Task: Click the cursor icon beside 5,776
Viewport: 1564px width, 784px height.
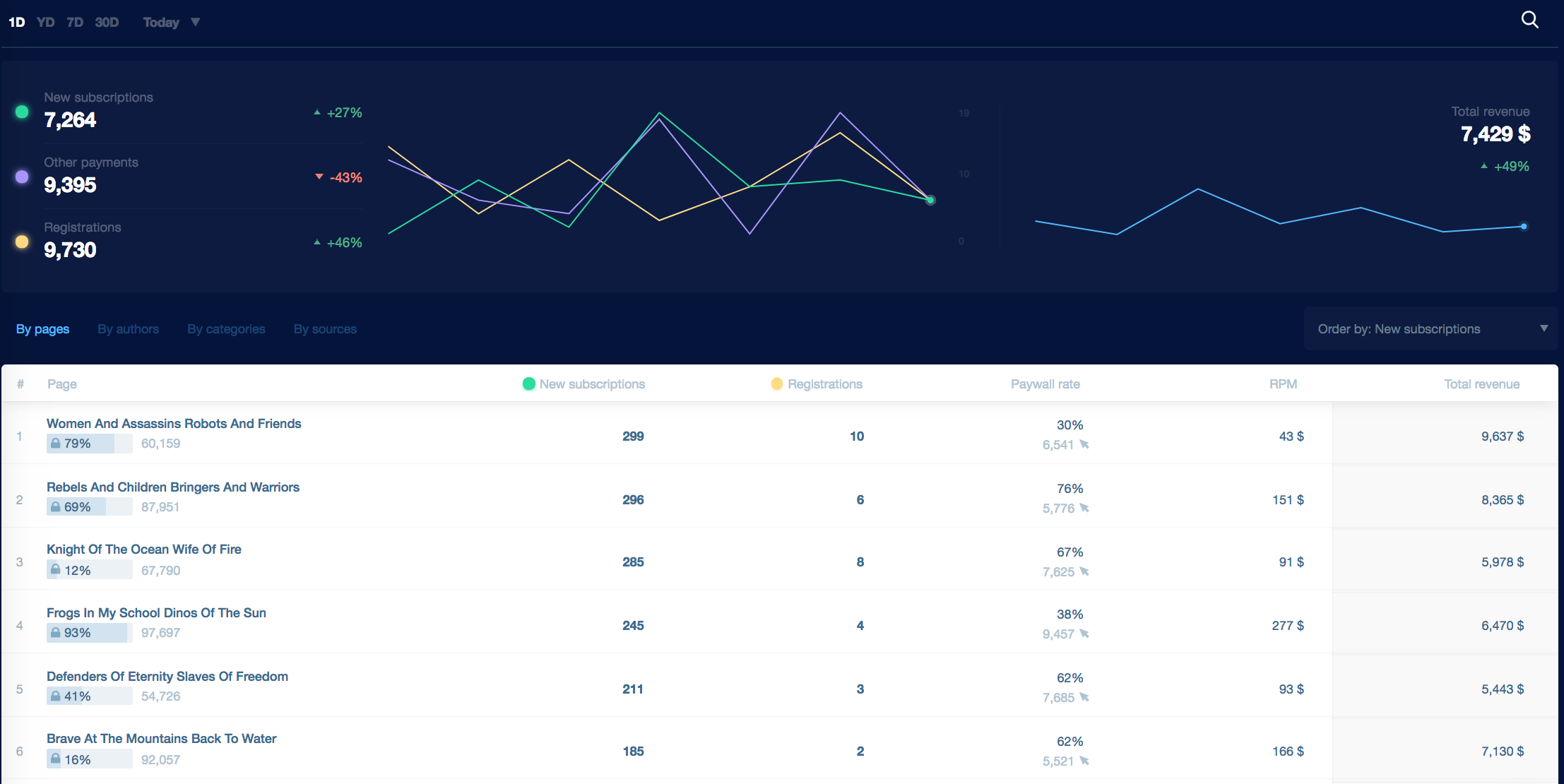Action: pos(1084,508)
